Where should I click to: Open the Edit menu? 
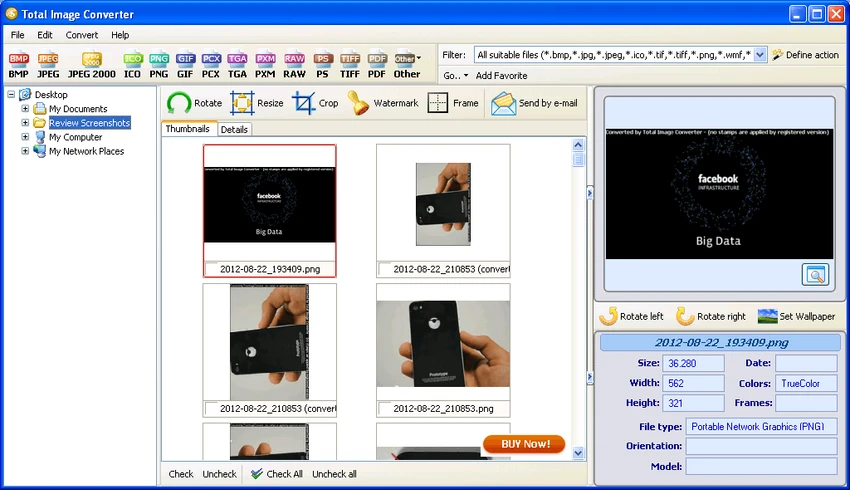44,35
